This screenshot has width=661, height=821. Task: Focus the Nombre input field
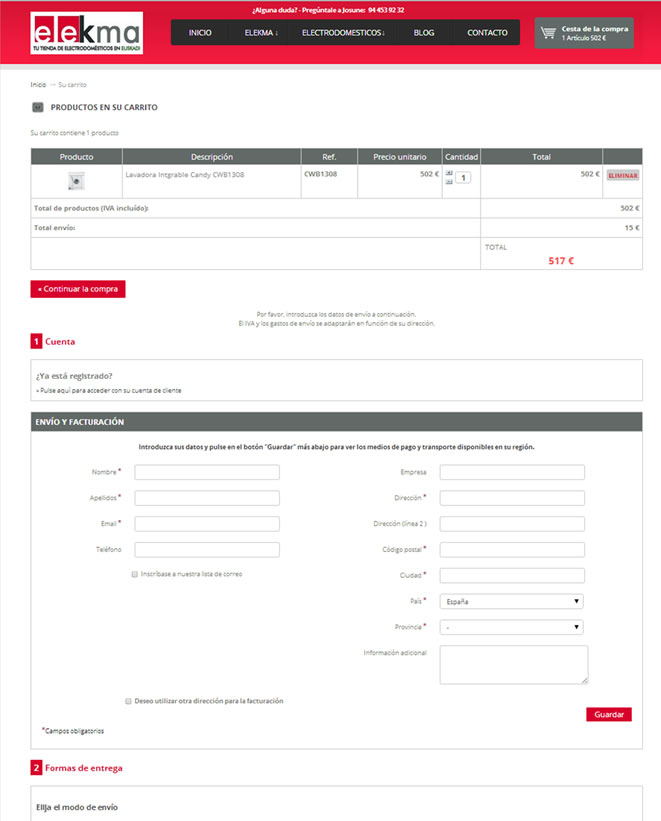[x=207, y=472]
